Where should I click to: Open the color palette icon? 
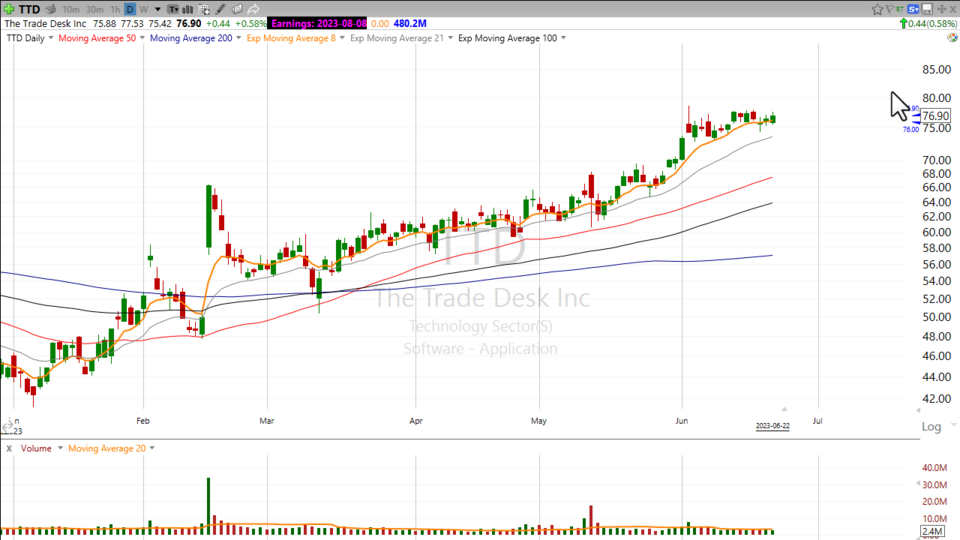coord(952,37)
